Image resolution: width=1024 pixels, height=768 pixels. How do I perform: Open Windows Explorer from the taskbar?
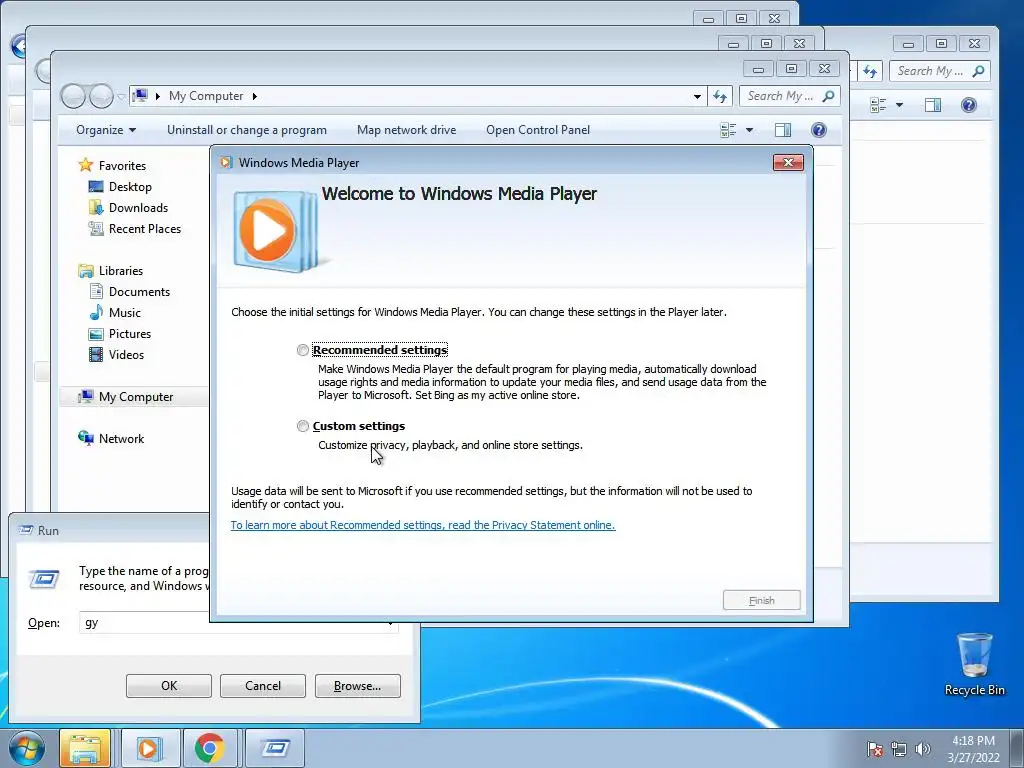[x=85, y=748]
